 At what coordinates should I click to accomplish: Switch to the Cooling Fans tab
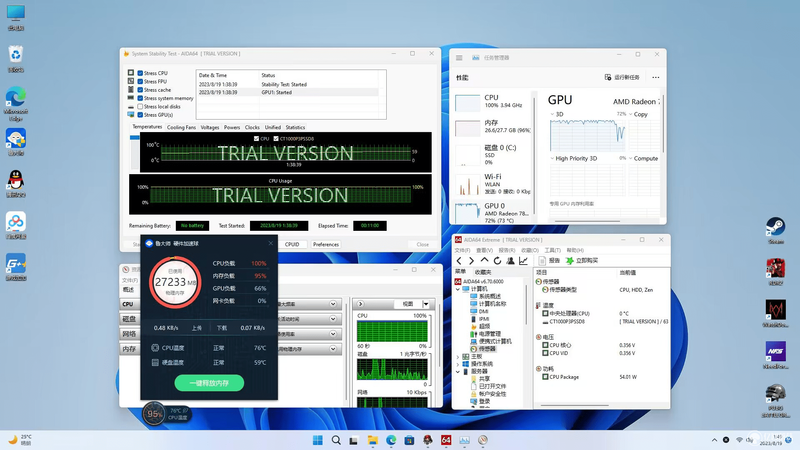(x=181, y=128)
